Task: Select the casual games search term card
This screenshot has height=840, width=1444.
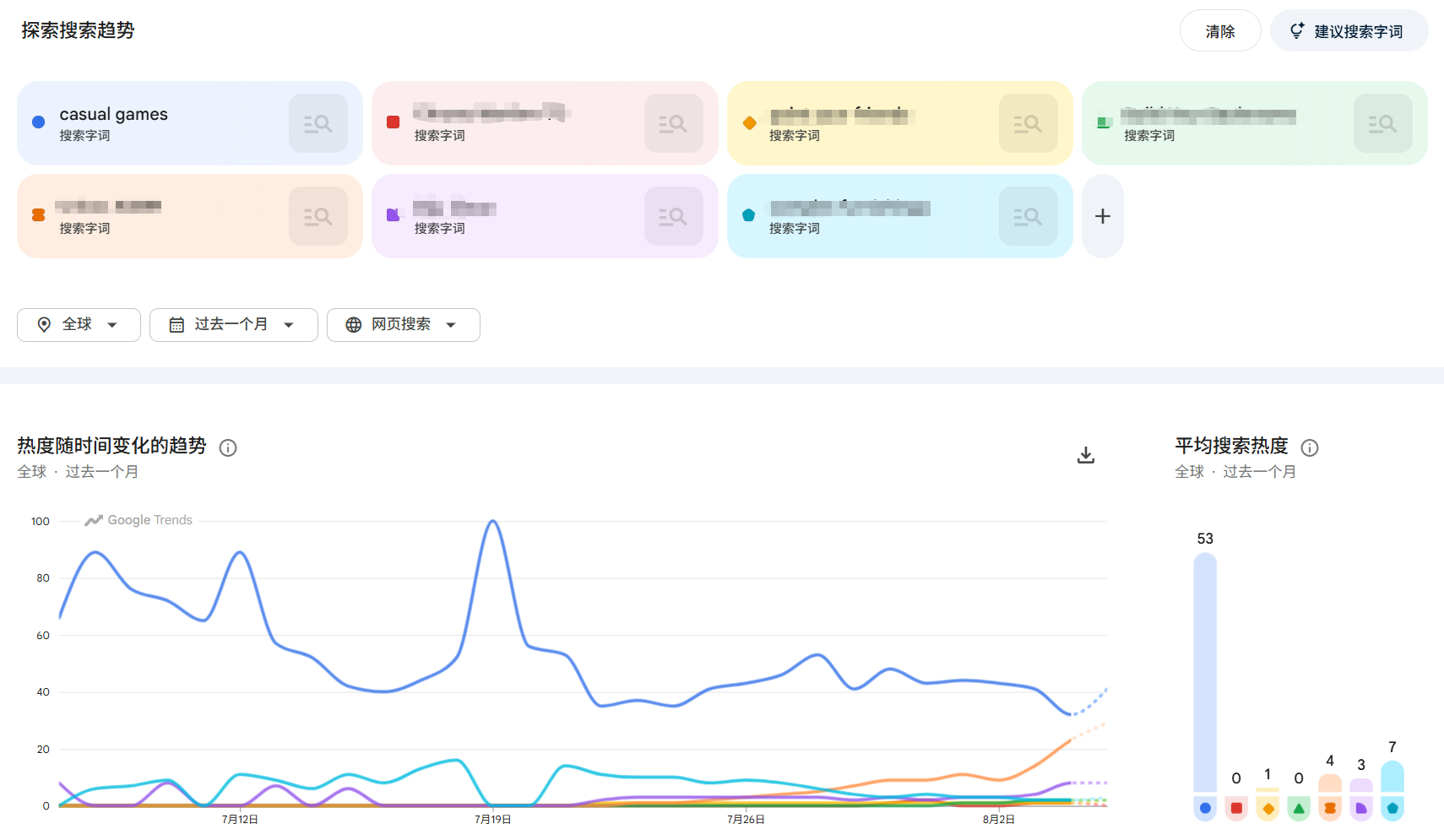Action: point(190,123)
